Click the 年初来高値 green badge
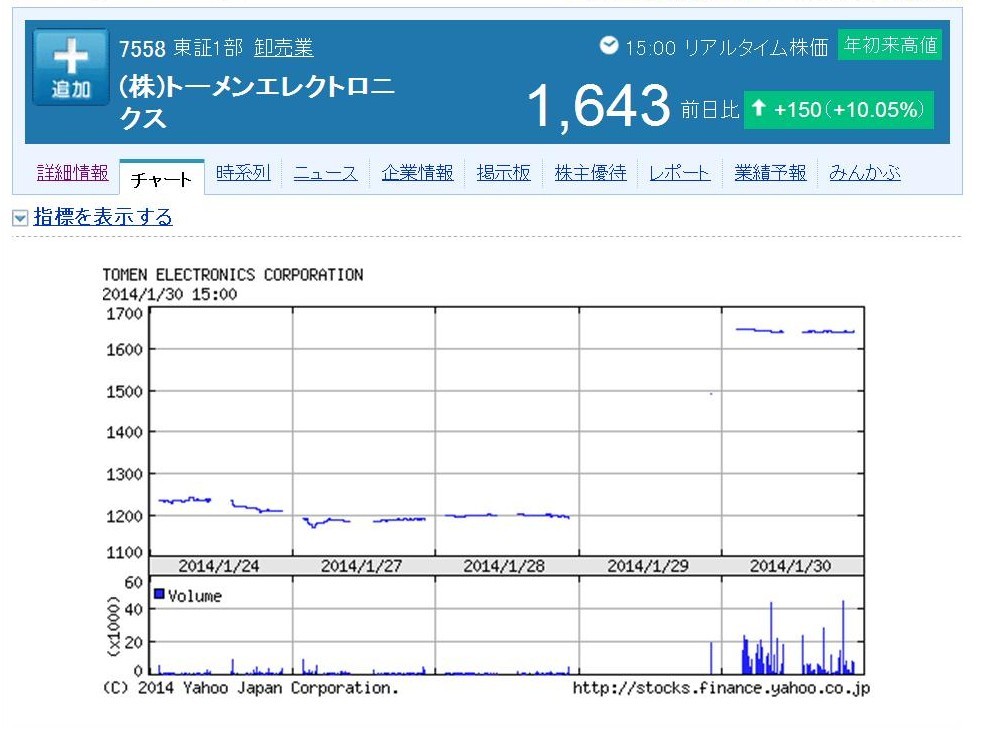 890,45
